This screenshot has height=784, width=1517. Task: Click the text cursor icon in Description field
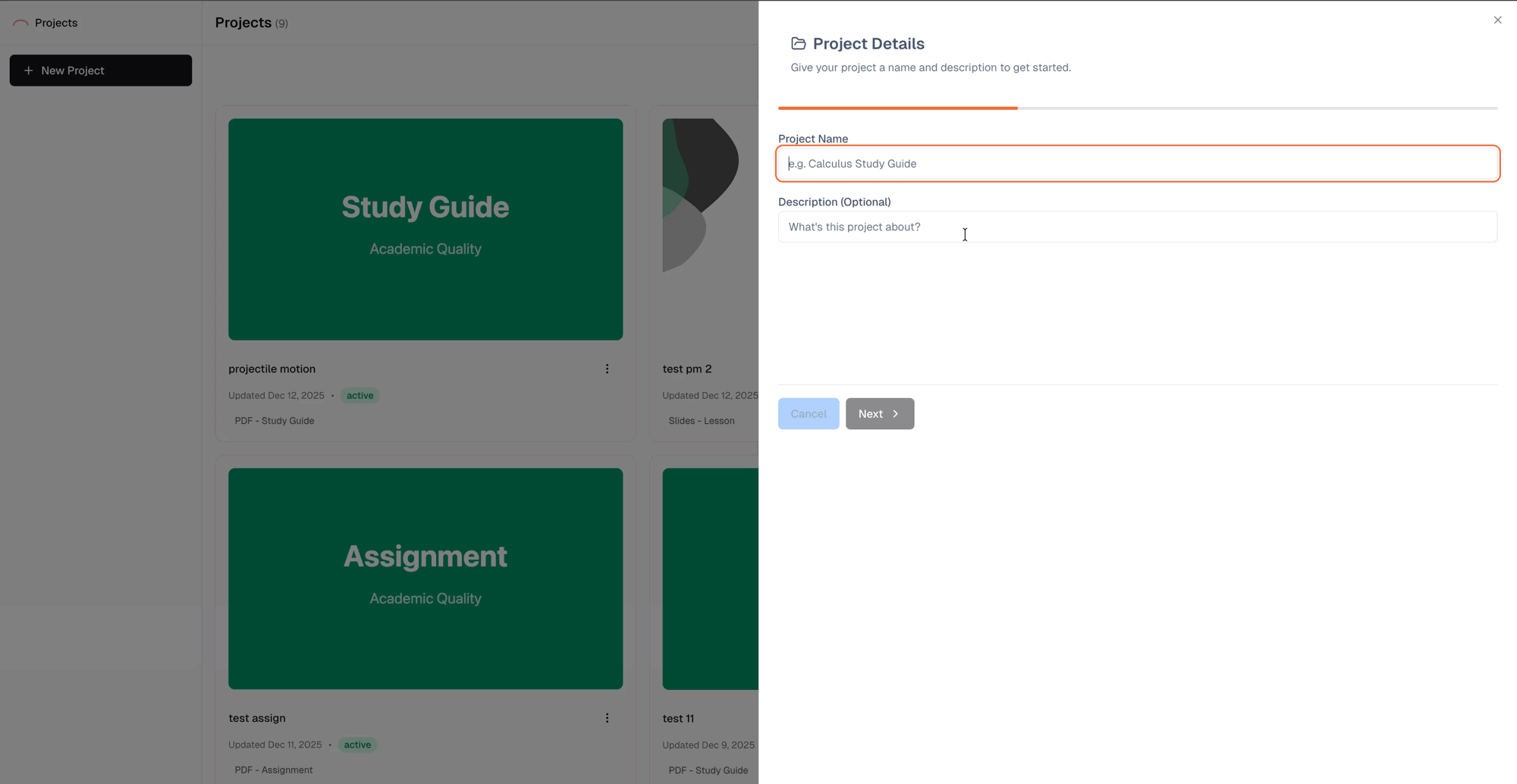pos(964,235)
